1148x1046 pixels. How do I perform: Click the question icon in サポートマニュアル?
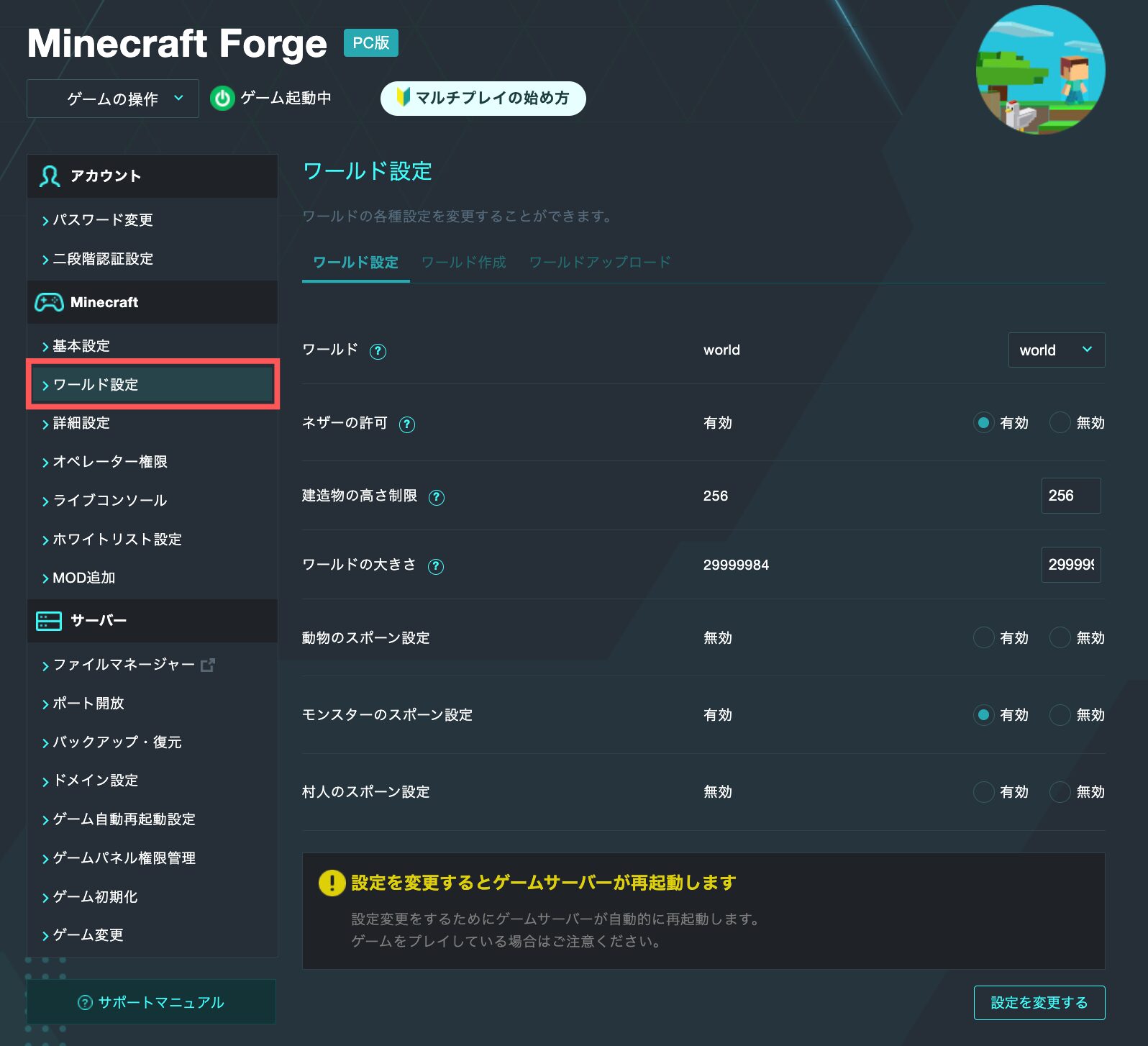85,1002
